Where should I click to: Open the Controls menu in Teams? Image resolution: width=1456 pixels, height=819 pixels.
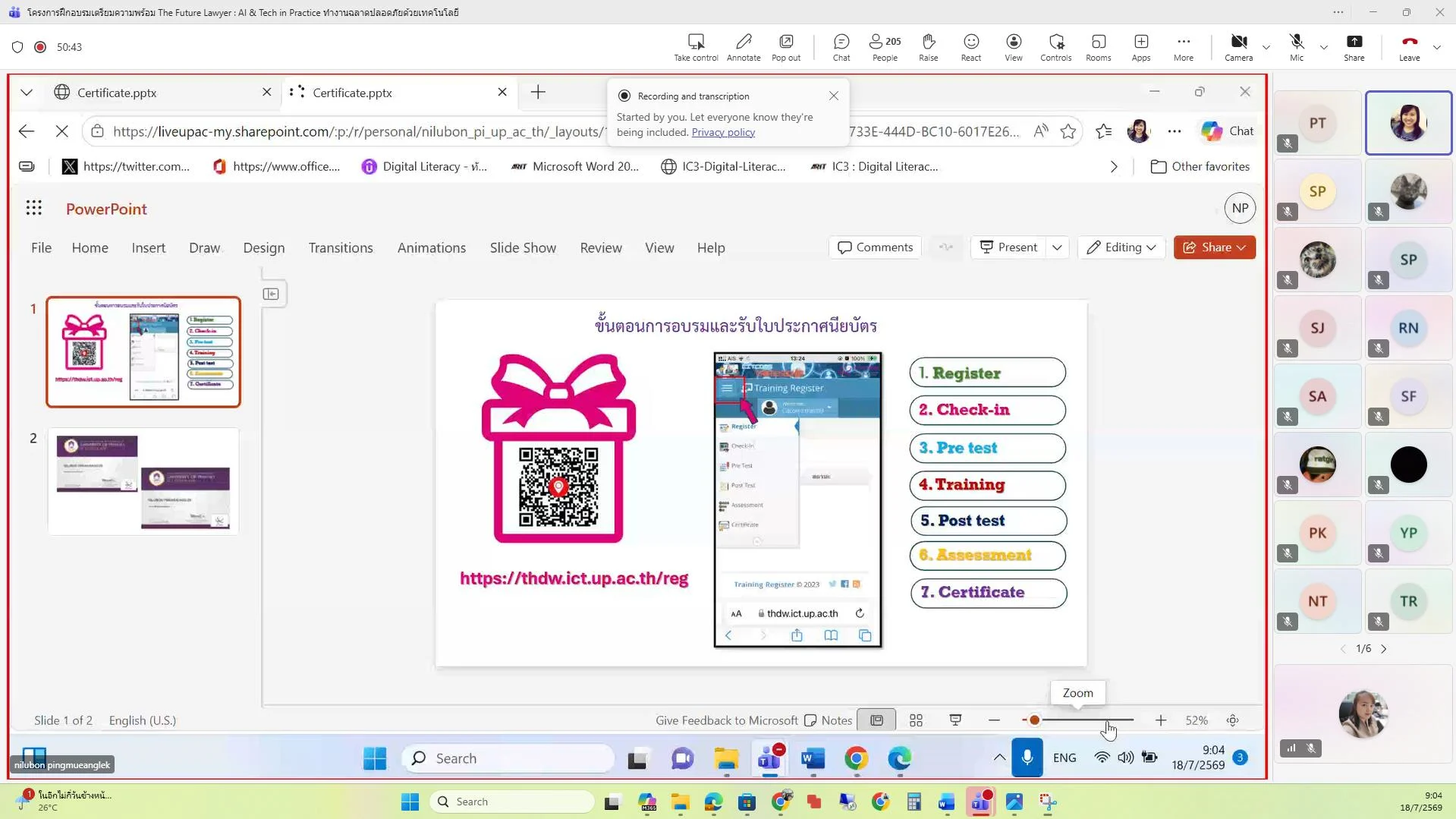[1055, 47]
